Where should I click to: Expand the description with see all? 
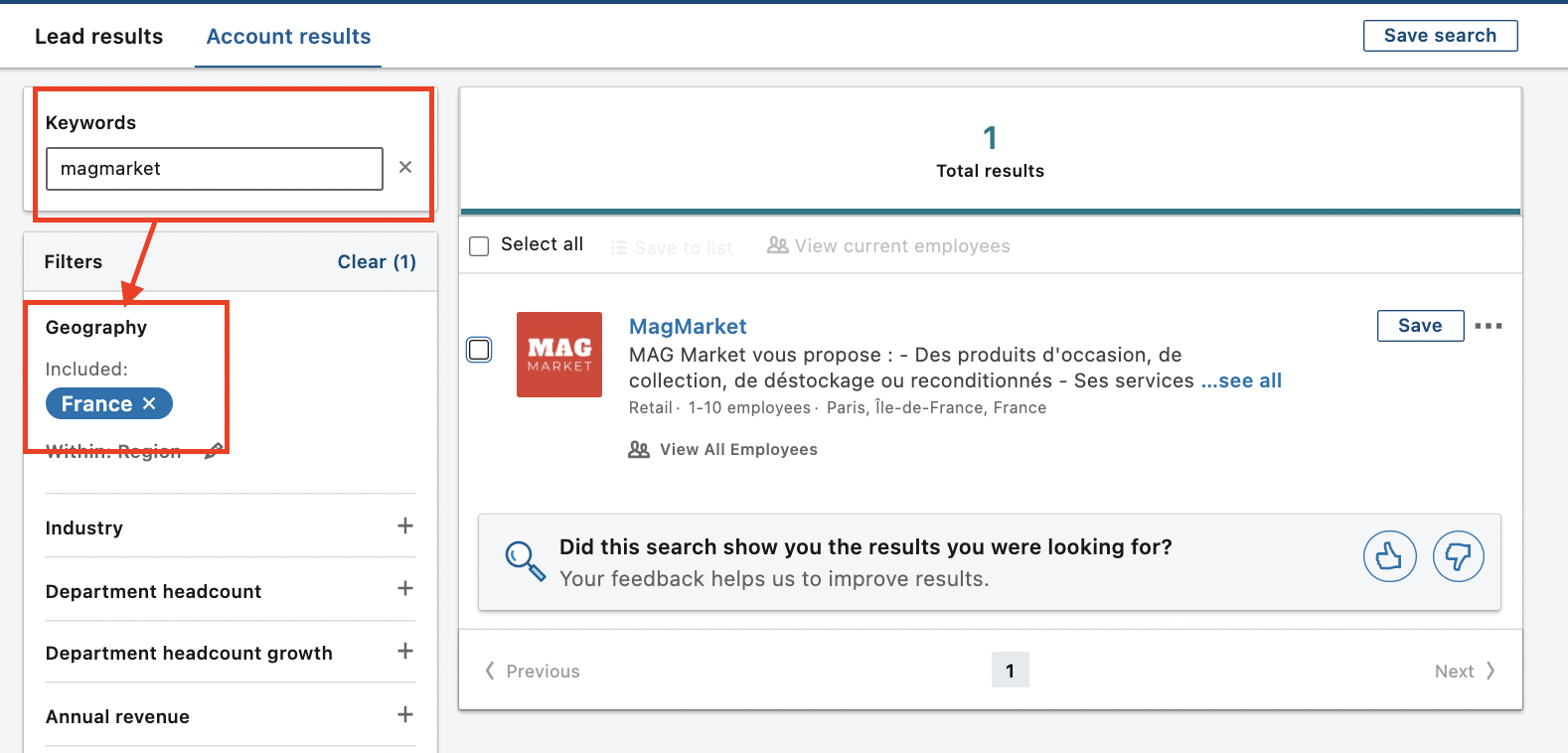click(1241, 380)
